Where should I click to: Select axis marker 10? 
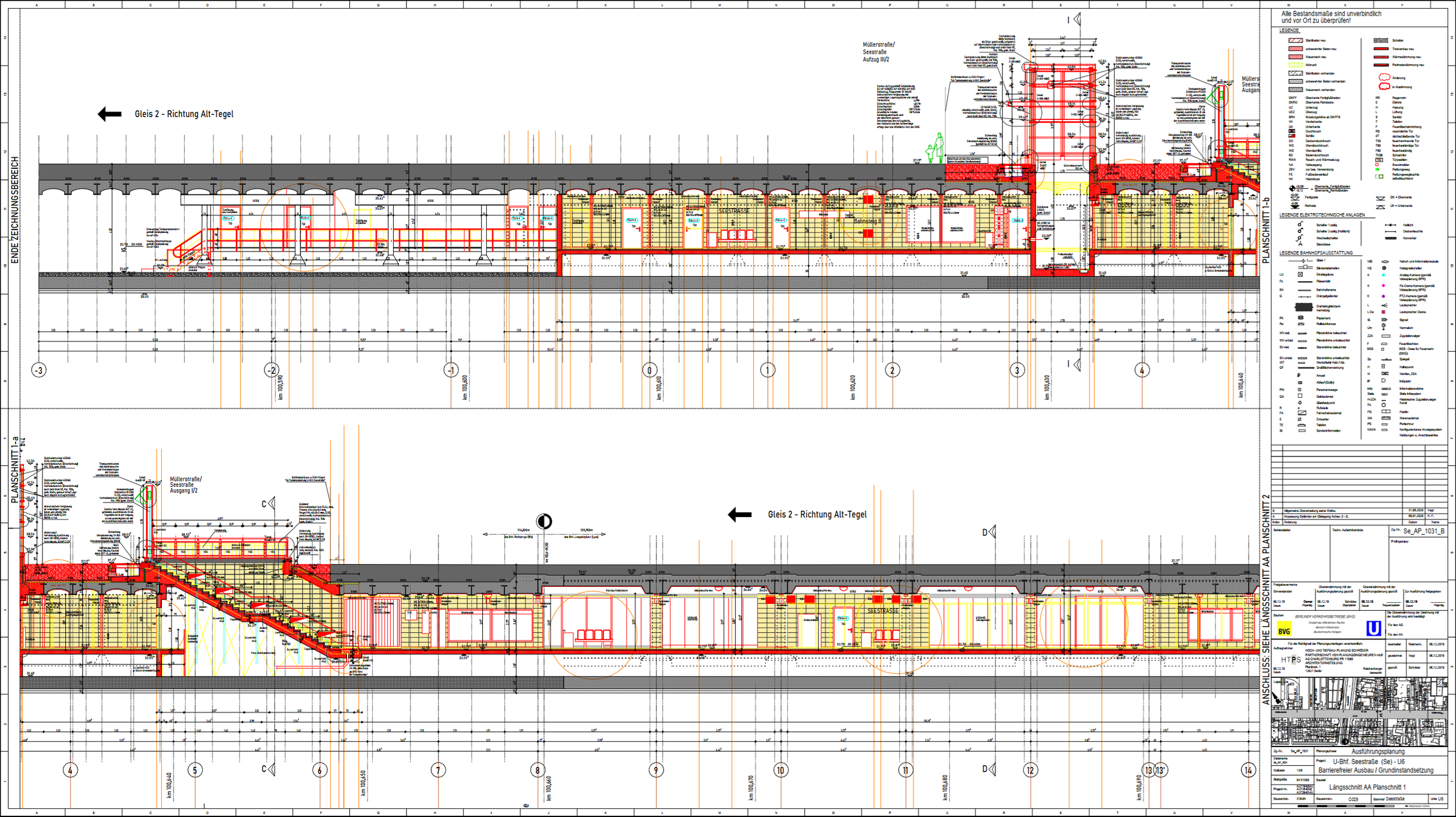pos(780,770)
